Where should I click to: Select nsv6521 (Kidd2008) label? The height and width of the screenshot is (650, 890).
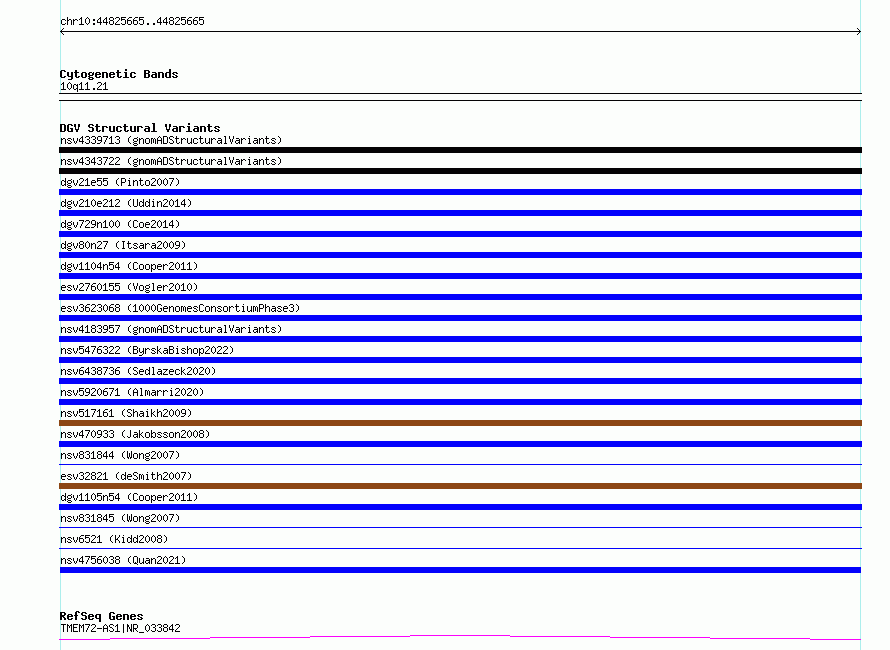tap(114, 539)
